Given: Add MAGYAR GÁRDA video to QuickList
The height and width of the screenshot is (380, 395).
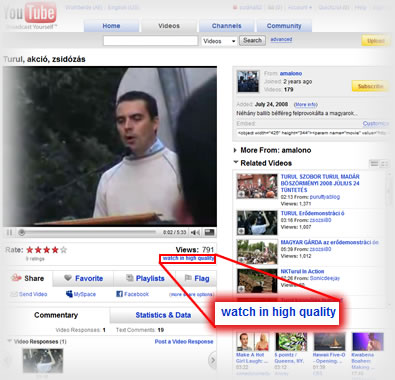Looking at the screenshot, I should tap(241, 260).
